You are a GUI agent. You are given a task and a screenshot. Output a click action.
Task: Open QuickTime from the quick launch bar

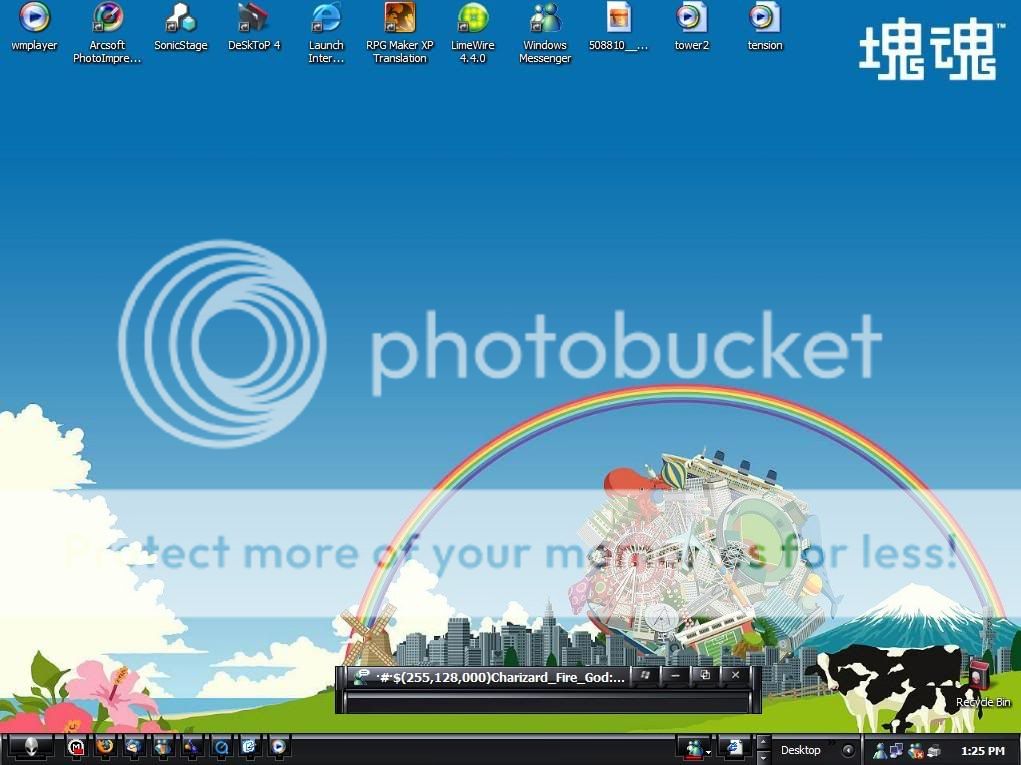tap(221, 747)
